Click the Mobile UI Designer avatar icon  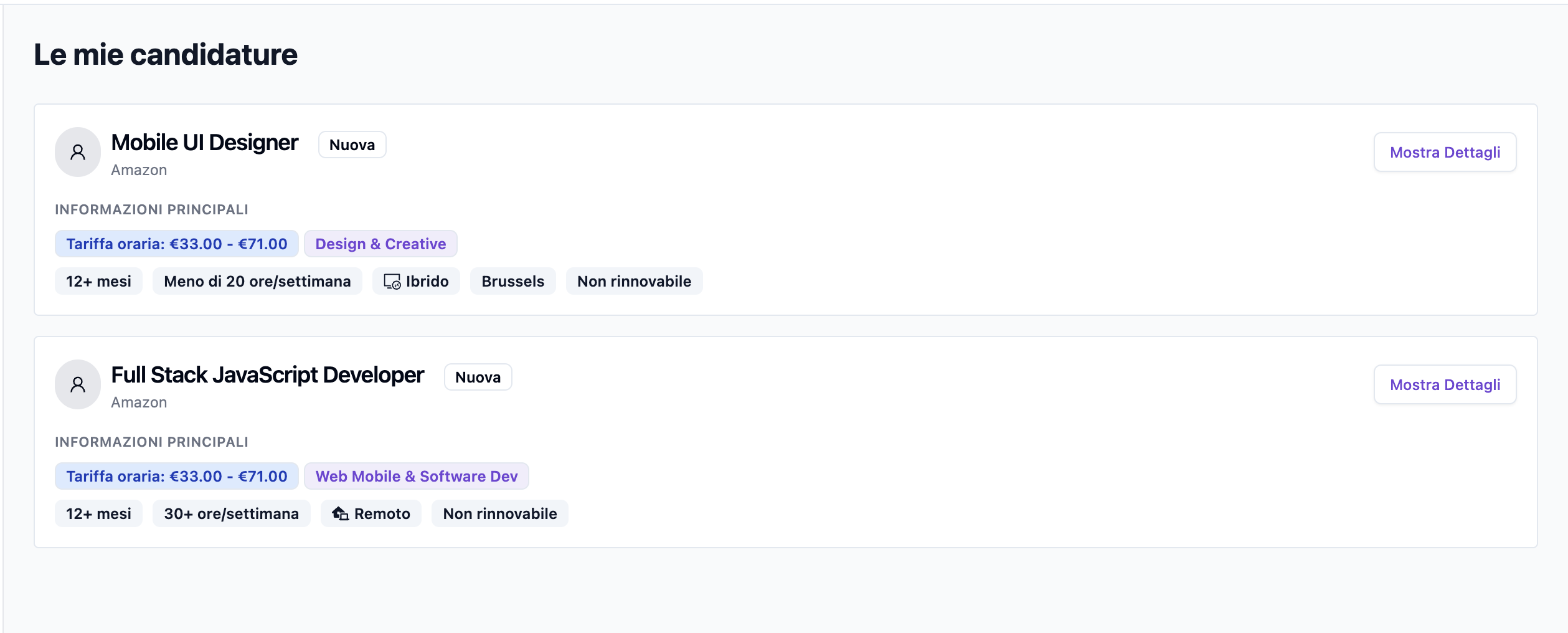pyautogui.click(x=78, y=152)
